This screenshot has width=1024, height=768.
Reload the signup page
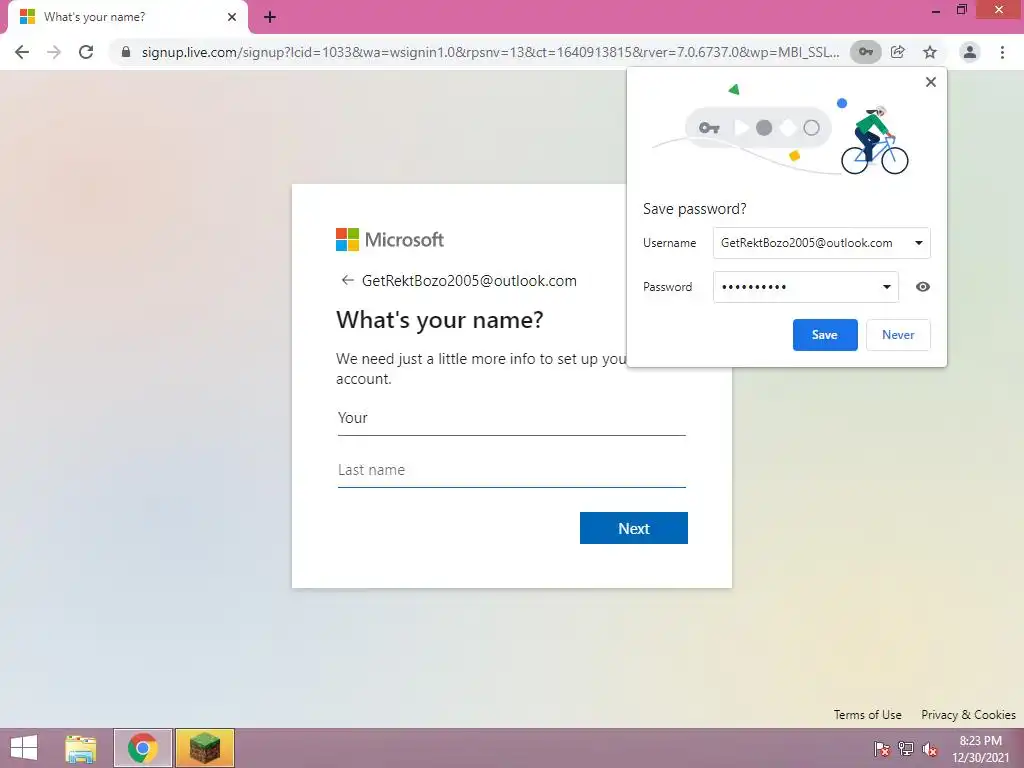tap(86, 52)
